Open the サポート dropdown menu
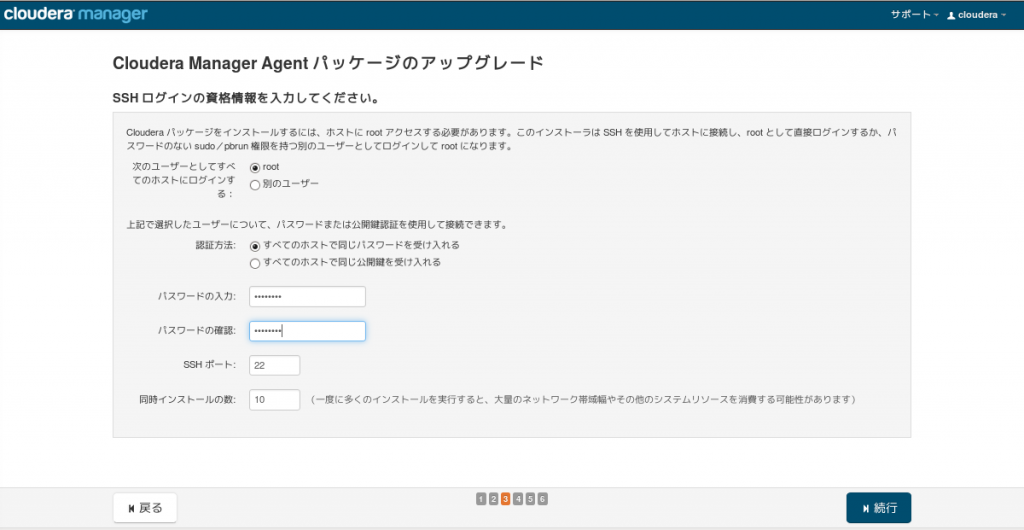The image size is (1024, 530). tap(914, 15)
